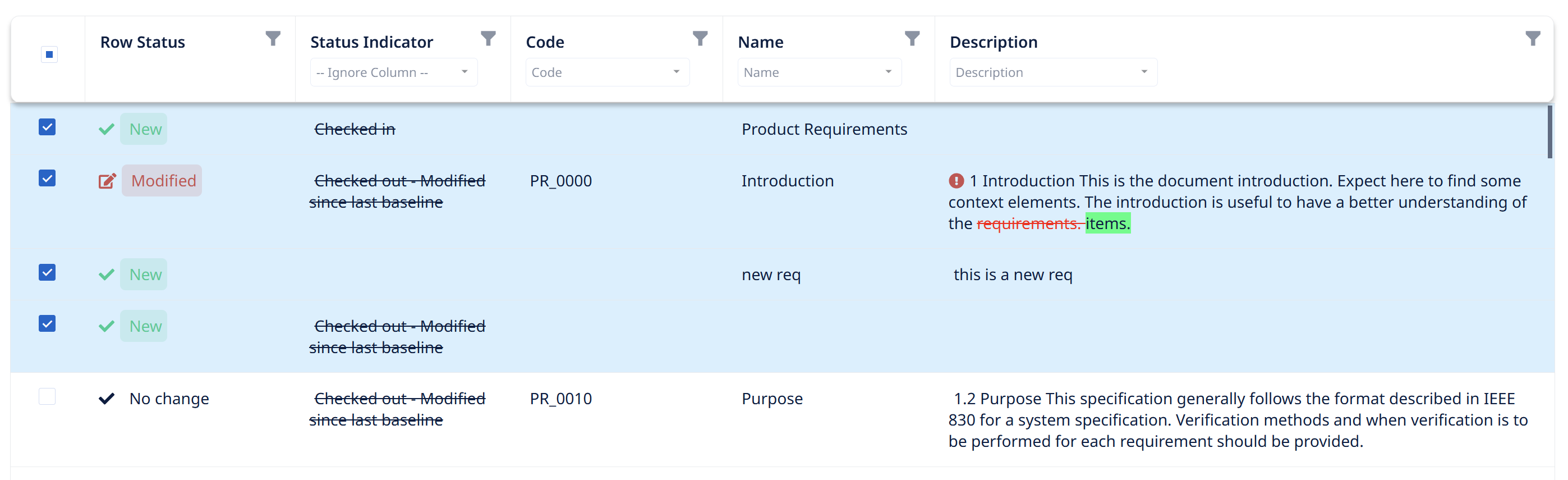Screen dimensions: 1568x480
Task: Select the 'Introduction' name cell
Action: pos(788,181)
